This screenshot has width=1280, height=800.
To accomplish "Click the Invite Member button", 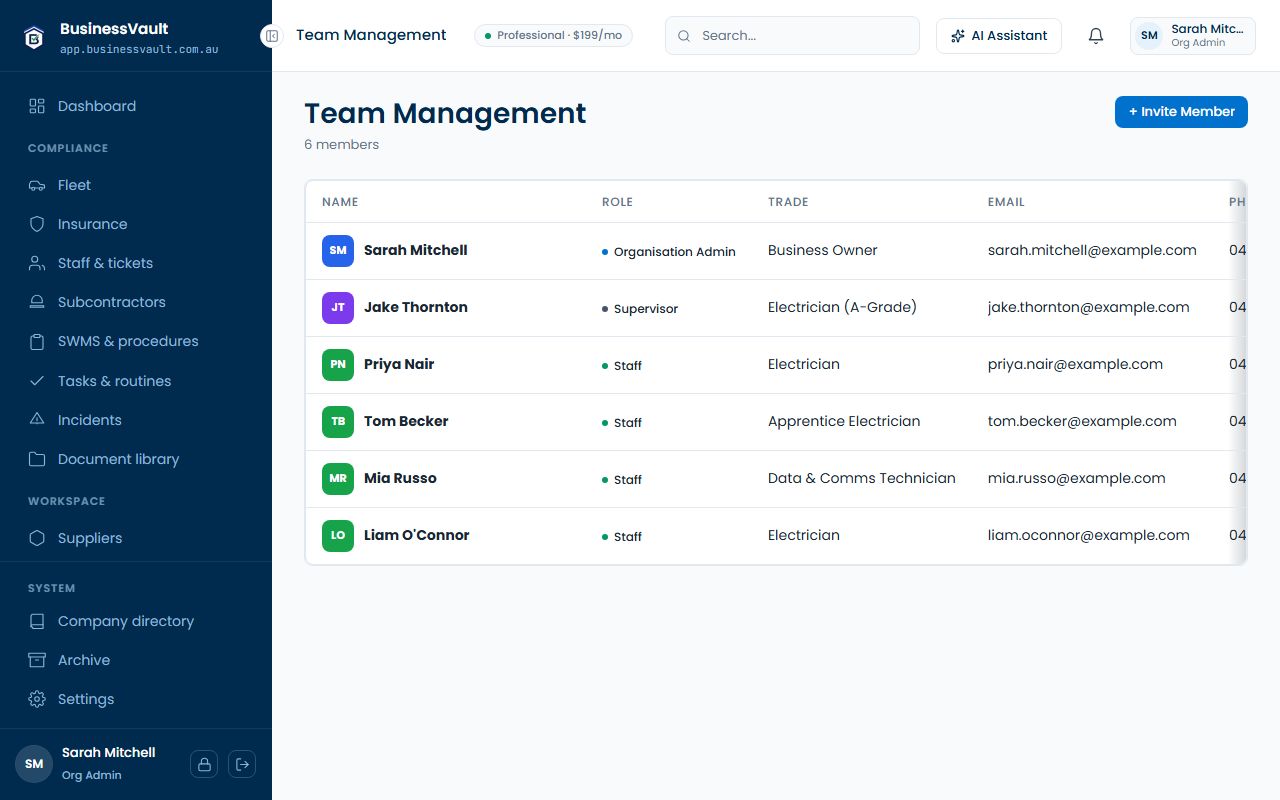I will click(x=1181, y=112).
